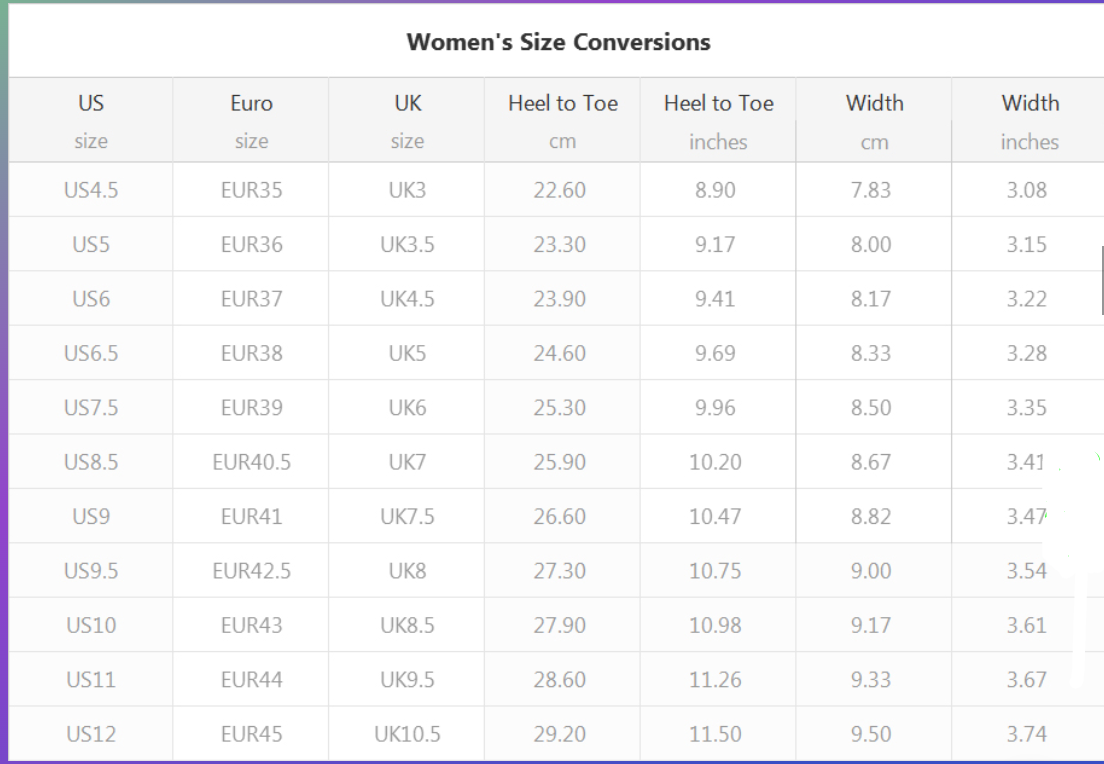Click the "UK8" cell
The height and width of the screenshot is (764, 1104).
click(x=407, y=570)
